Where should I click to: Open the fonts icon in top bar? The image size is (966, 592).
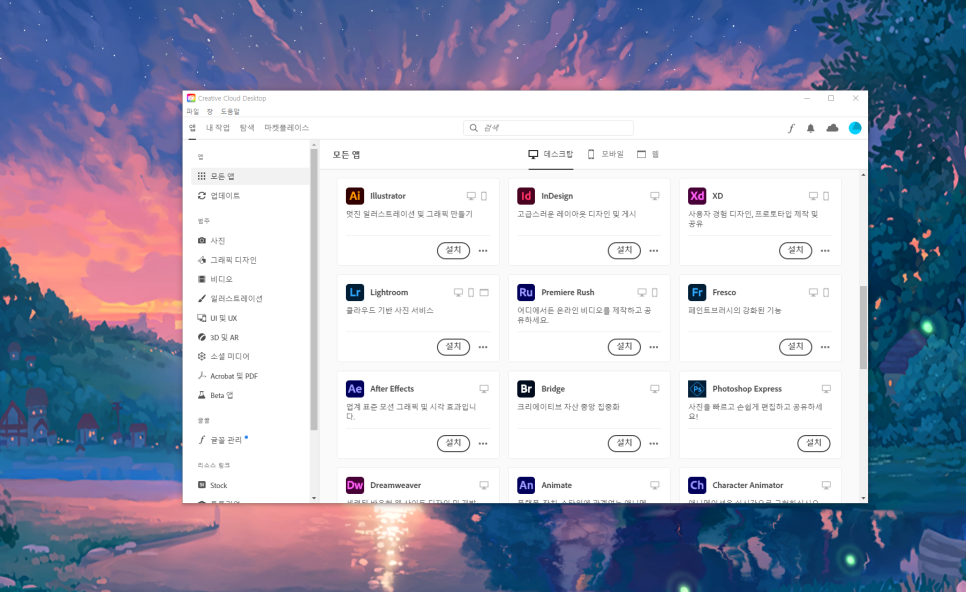[x=791, y=128]
